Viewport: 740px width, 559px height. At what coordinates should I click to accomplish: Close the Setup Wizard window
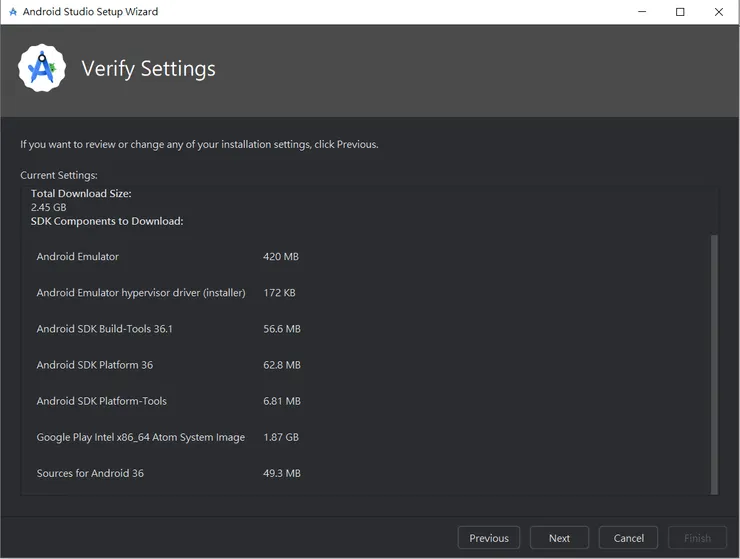pyautogui.click(x=719, y=12)
